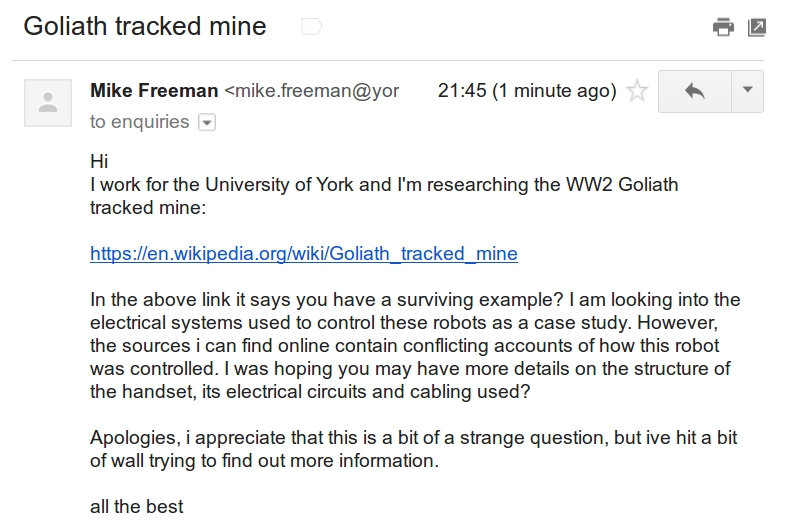Click the "all the best" sign-off

coord(136,507)
